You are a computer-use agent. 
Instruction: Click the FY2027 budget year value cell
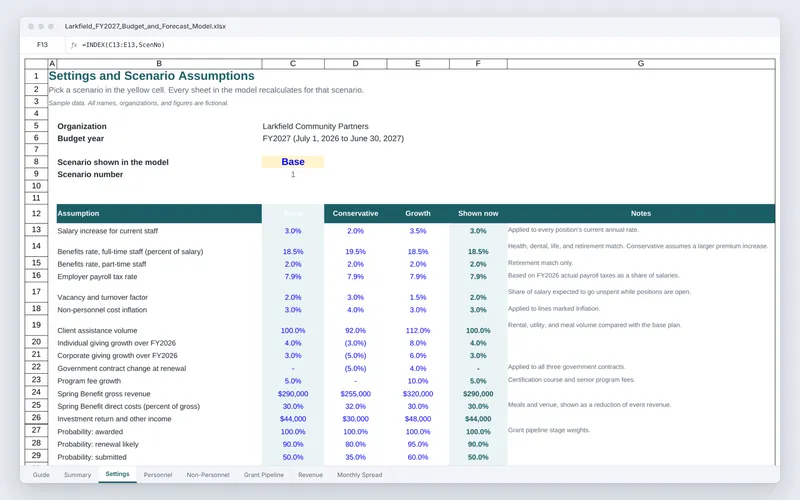(333, 138)
